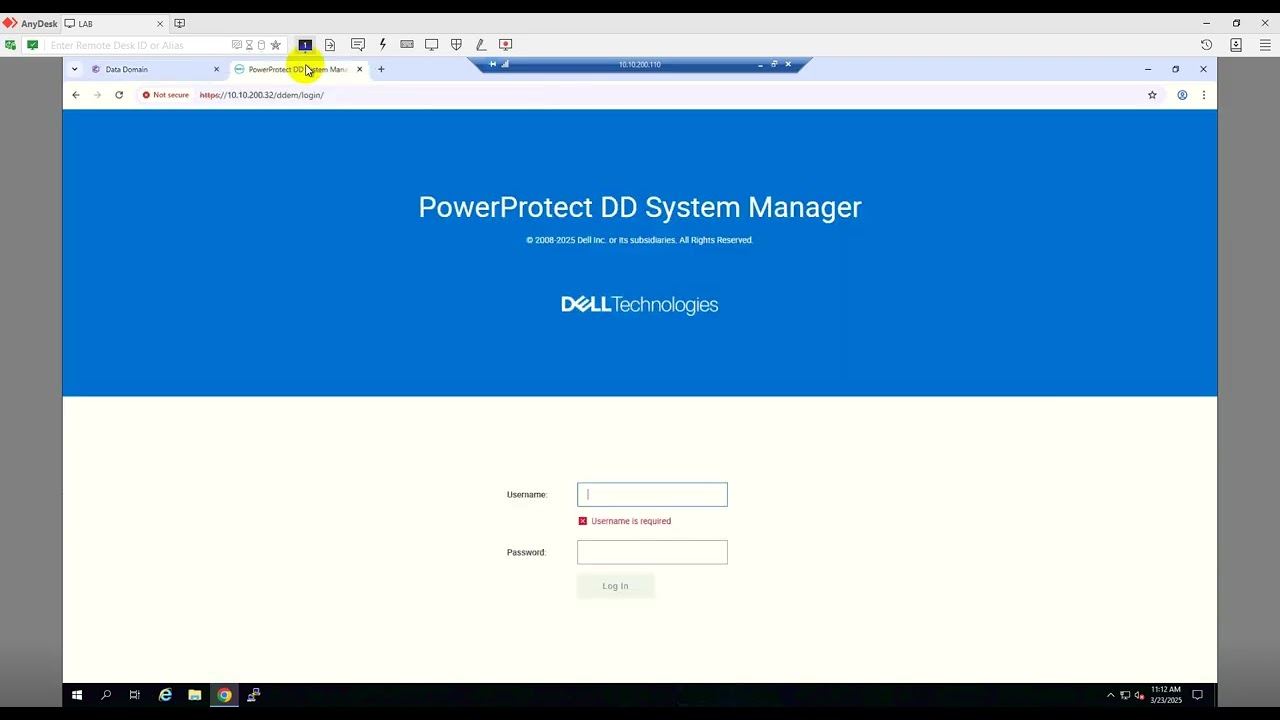Click the AnyDesk logo
This screenshot has width=1280, height=720.
(x=30, y=23)
